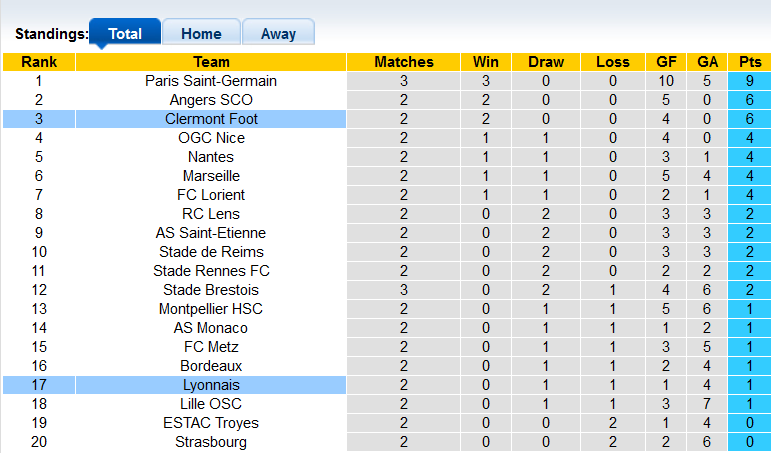Click the Paris Saint-Germain team name

211,81
